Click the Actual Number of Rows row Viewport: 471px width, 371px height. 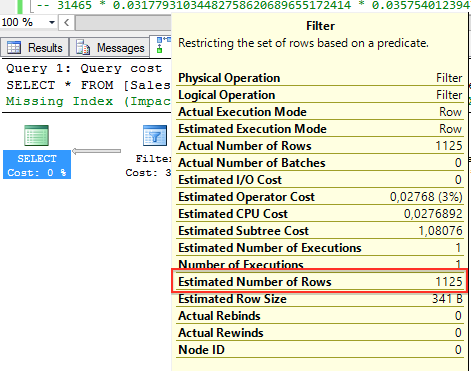point(320,146)
